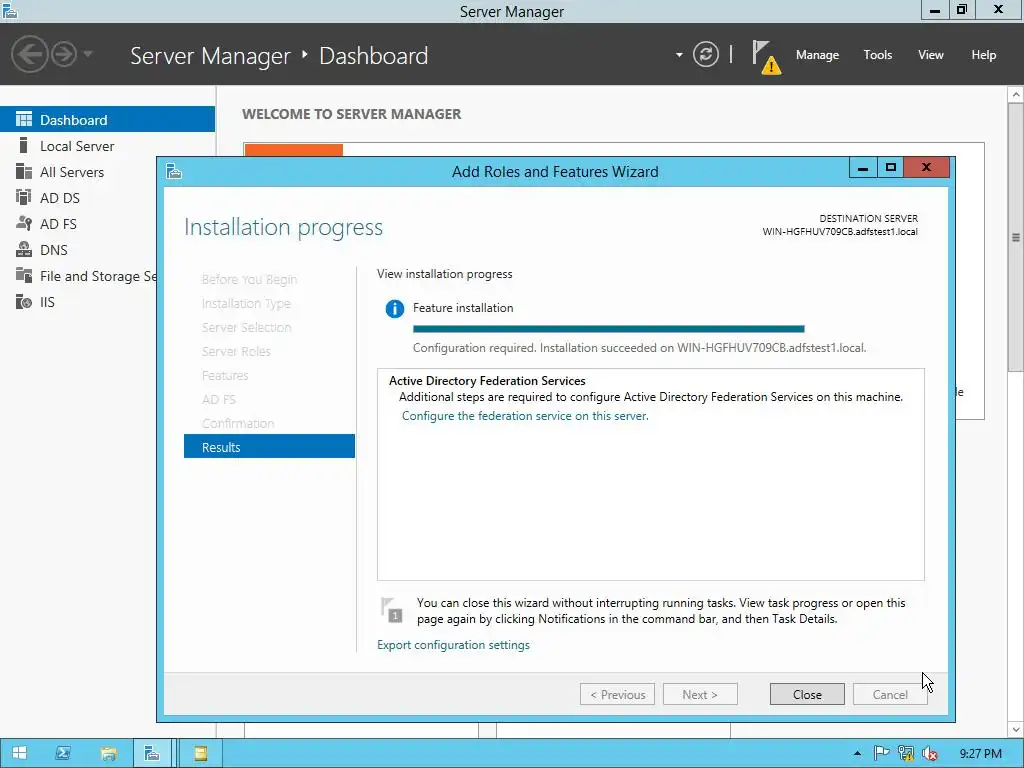
Task: Select the AD DS role icon
Action: tap(24, 197)
